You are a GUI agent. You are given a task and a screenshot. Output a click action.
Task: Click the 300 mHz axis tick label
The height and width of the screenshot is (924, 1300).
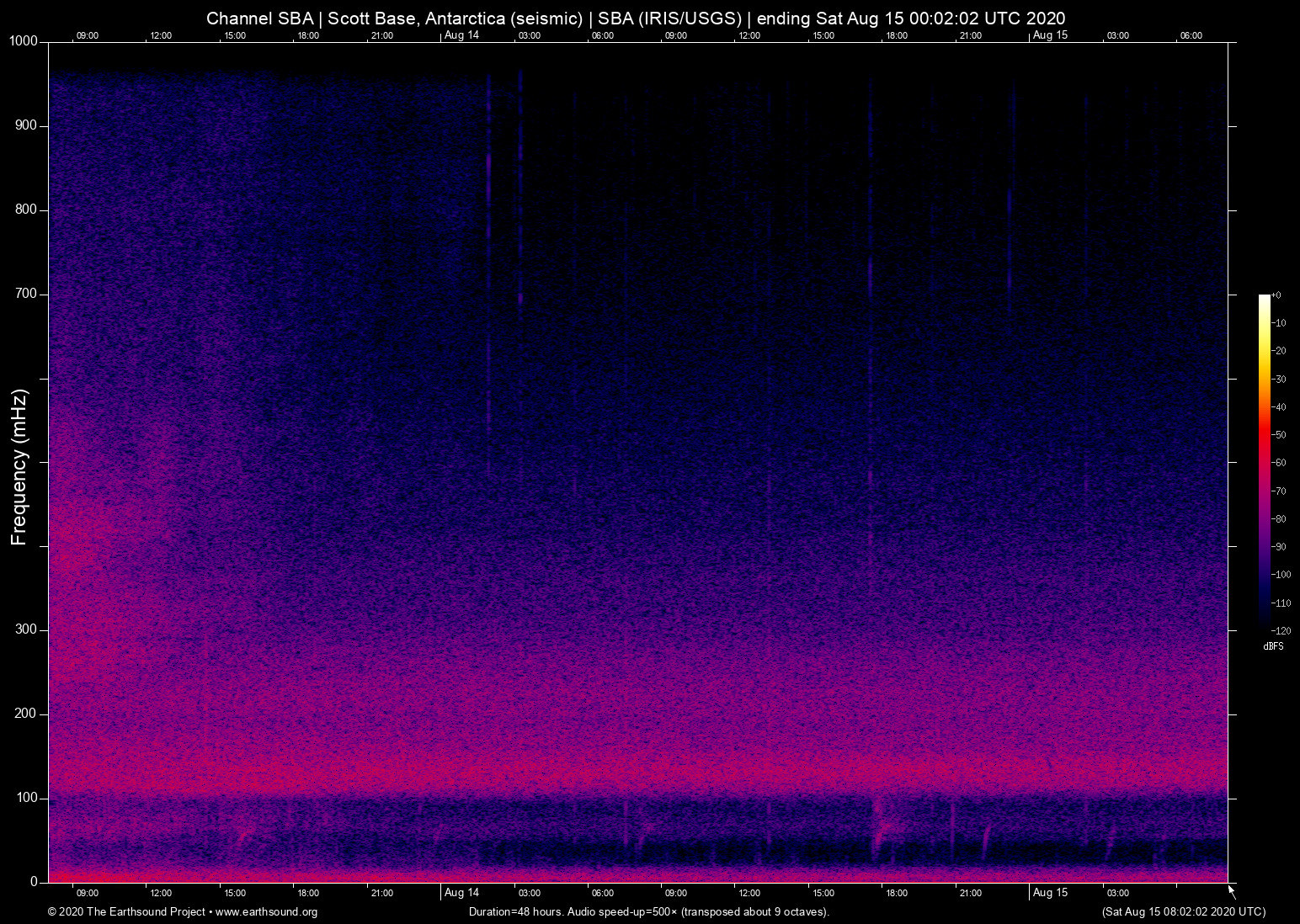pyautogui.click(x=25, y=629)
